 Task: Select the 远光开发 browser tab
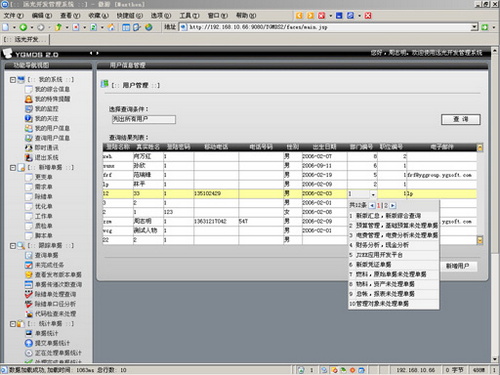point(25,40)
